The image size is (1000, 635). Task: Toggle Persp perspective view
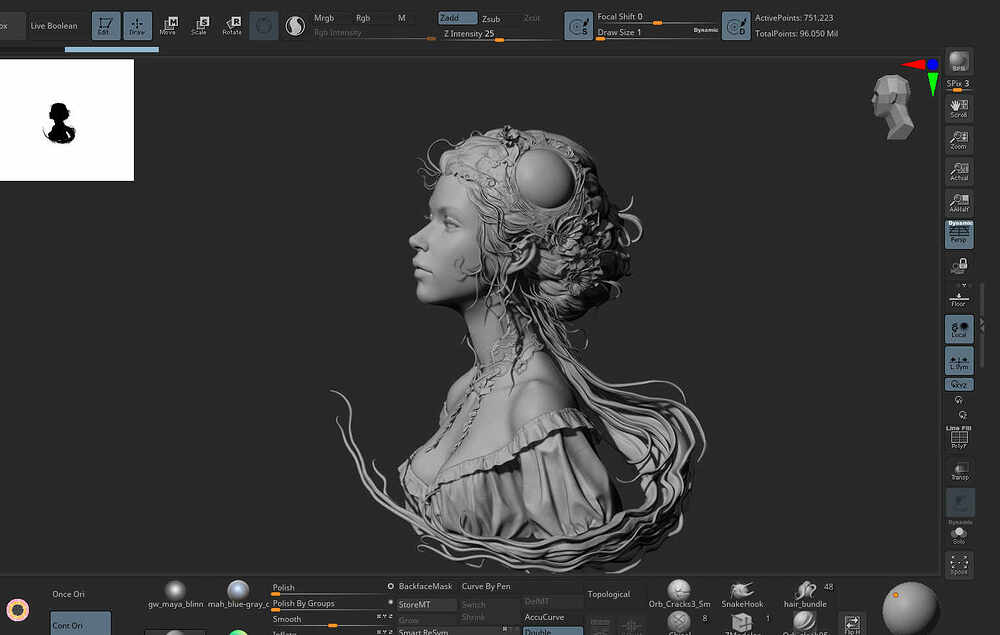[959, 234]
